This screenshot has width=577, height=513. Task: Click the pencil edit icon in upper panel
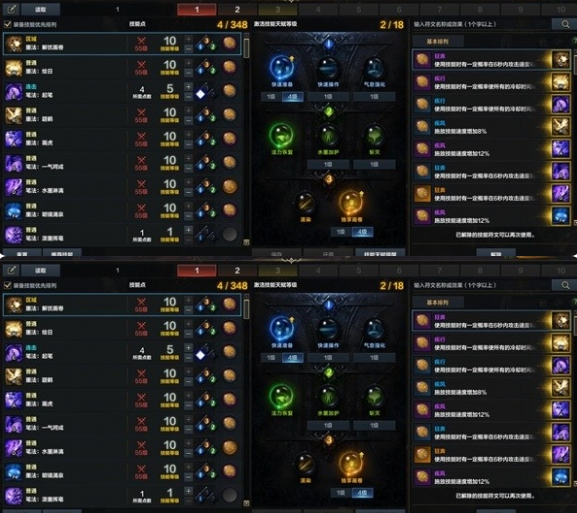click(x=11, y=9)
